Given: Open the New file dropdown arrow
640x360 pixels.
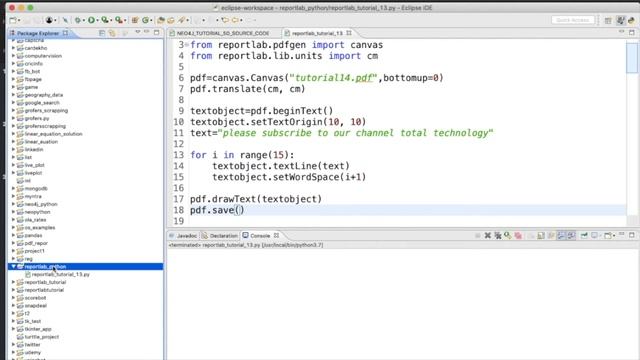Looking at the screenshot, I should (x=19, y=20).
